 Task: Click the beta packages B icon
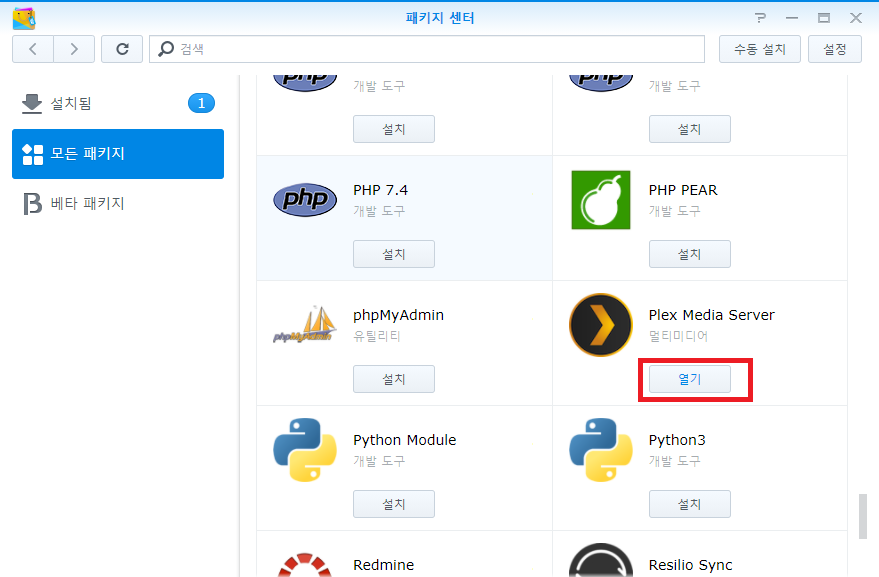pyautogui.click(x=33, y=204)
